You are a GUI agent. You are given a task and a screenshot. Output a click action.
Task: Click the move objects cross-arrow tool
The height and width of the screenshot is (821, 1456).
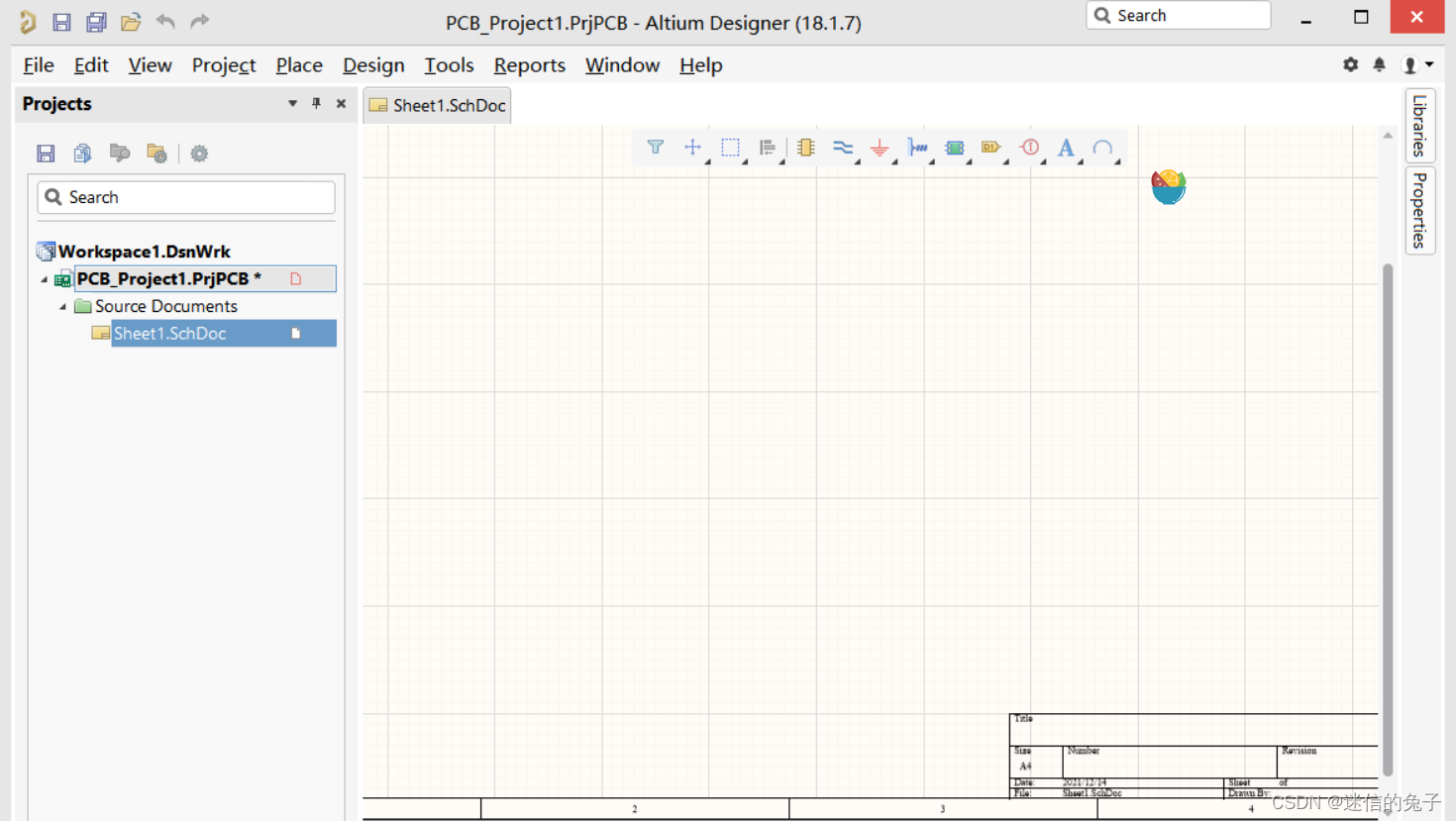click(692, 148)
